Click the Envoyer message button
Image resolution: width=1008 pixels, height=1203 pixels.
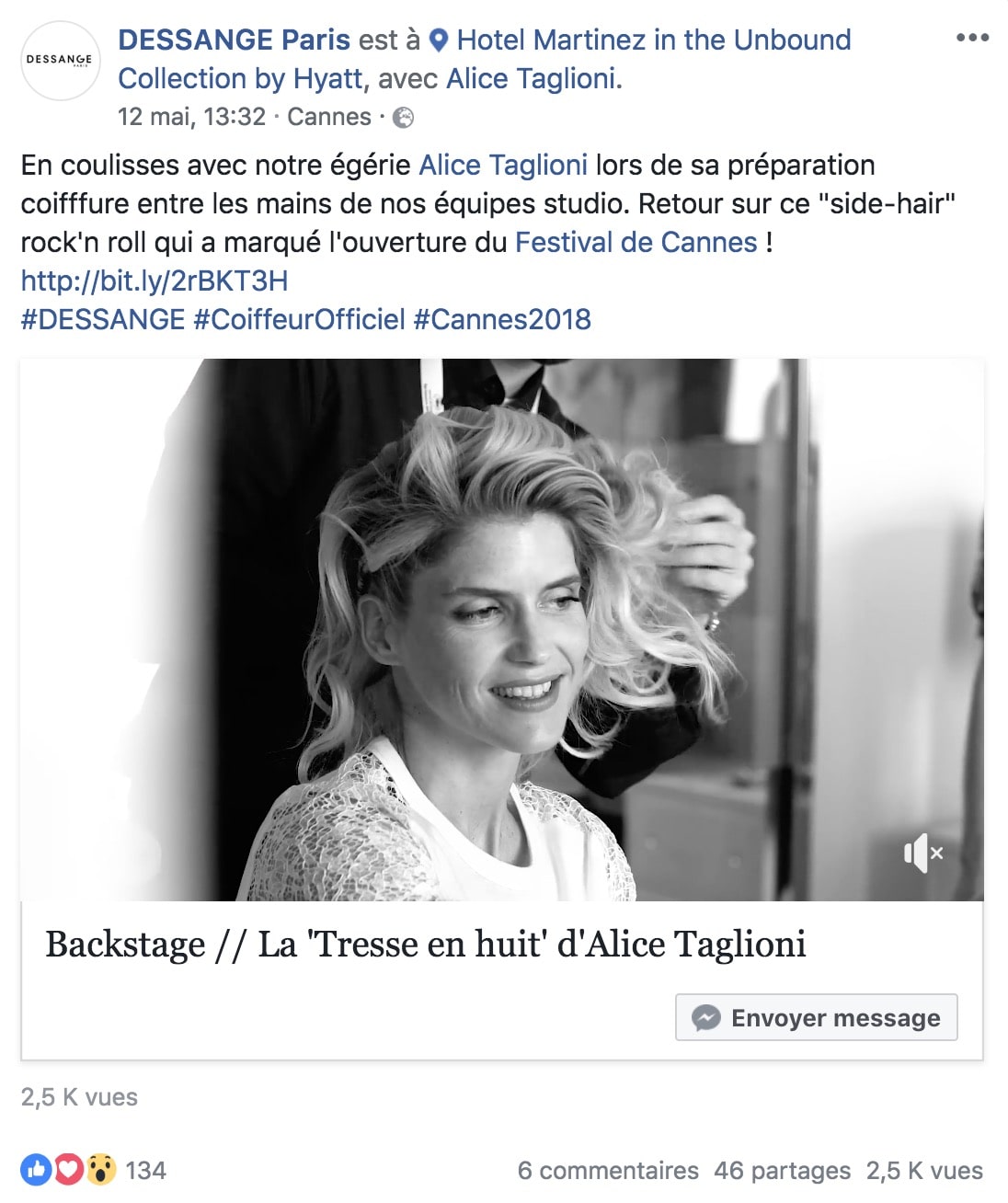point(817,1017)
